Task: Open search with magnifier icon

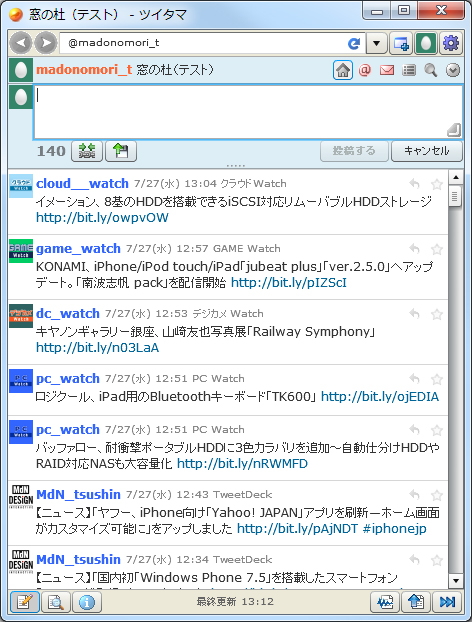Action: coord(431,70)
